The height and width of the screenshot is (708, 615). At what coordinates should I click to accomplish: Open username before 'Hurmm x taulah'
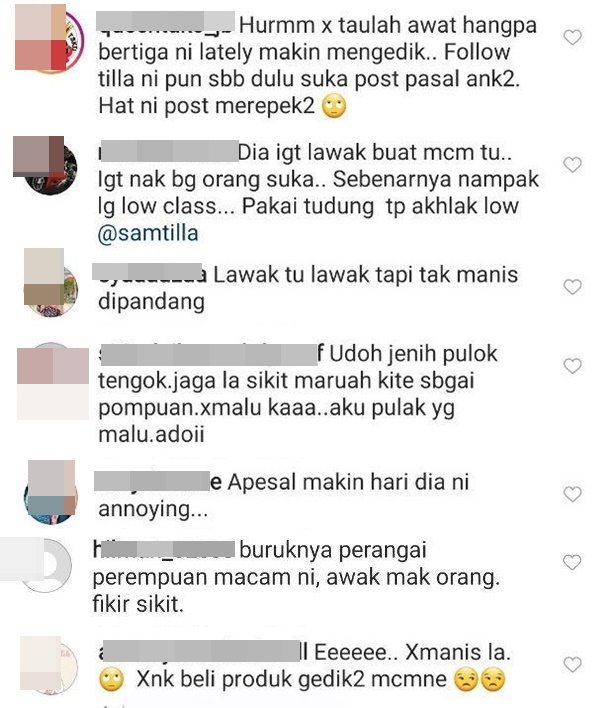click(x=166, y=23)
